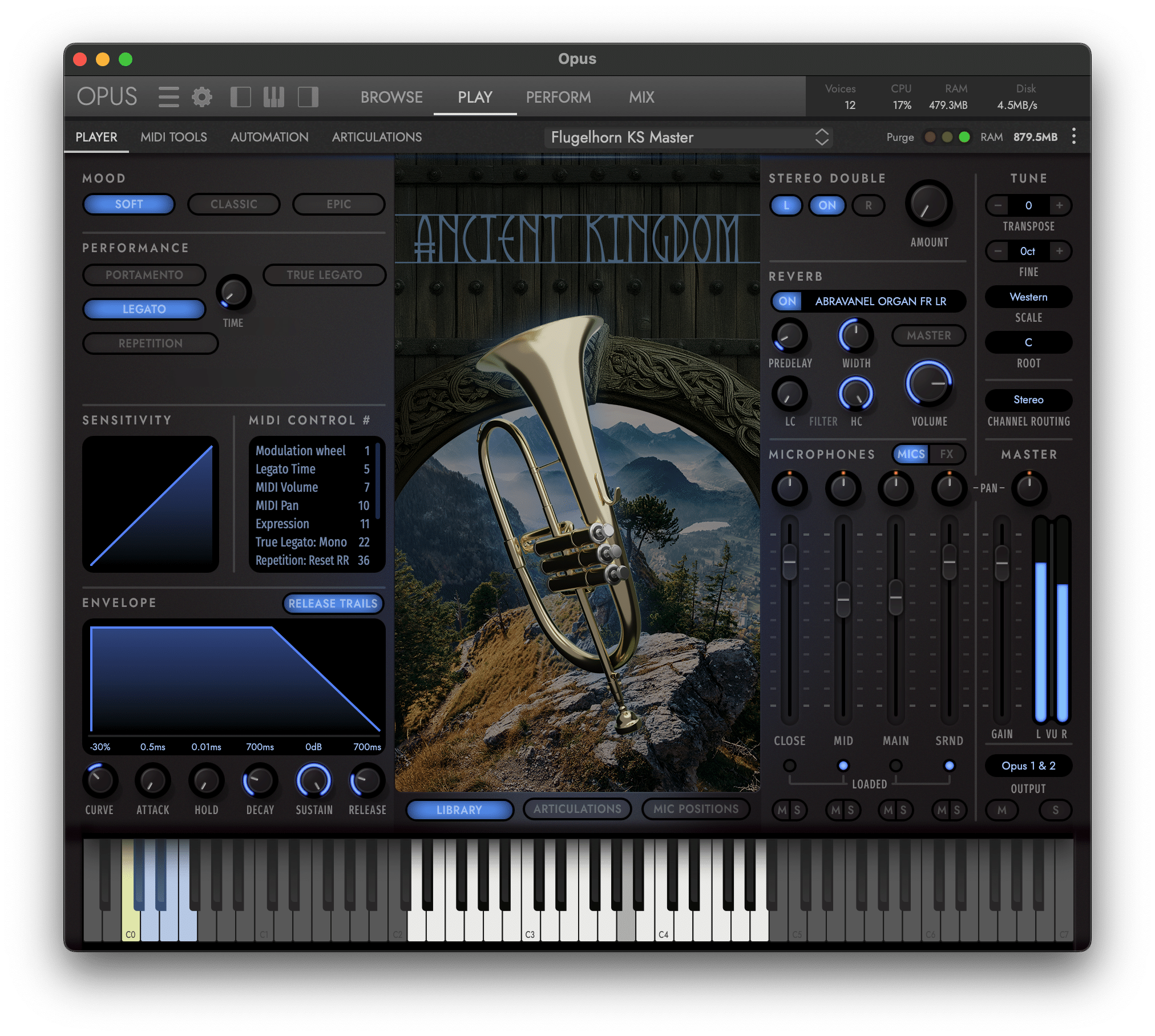Open the three-dot instrument options menu

click(1074, 136)
